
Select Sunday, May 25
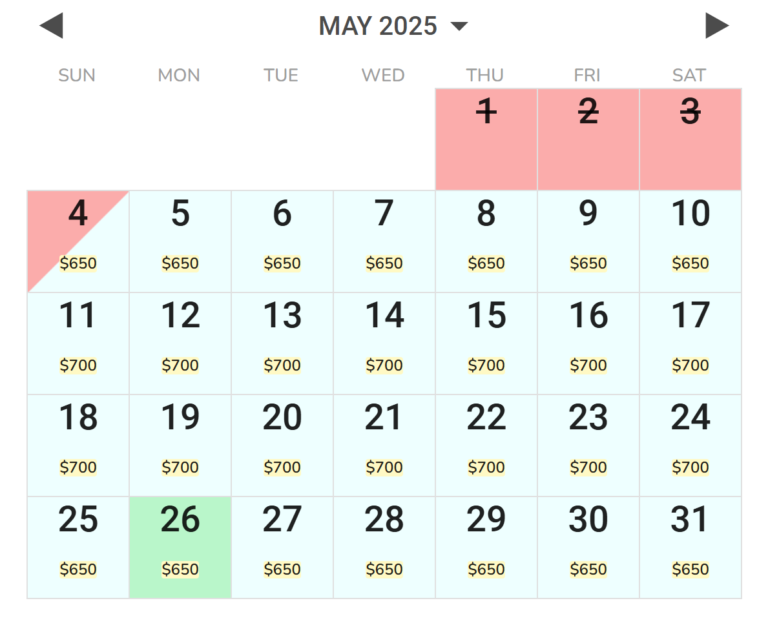click(78, 546)
